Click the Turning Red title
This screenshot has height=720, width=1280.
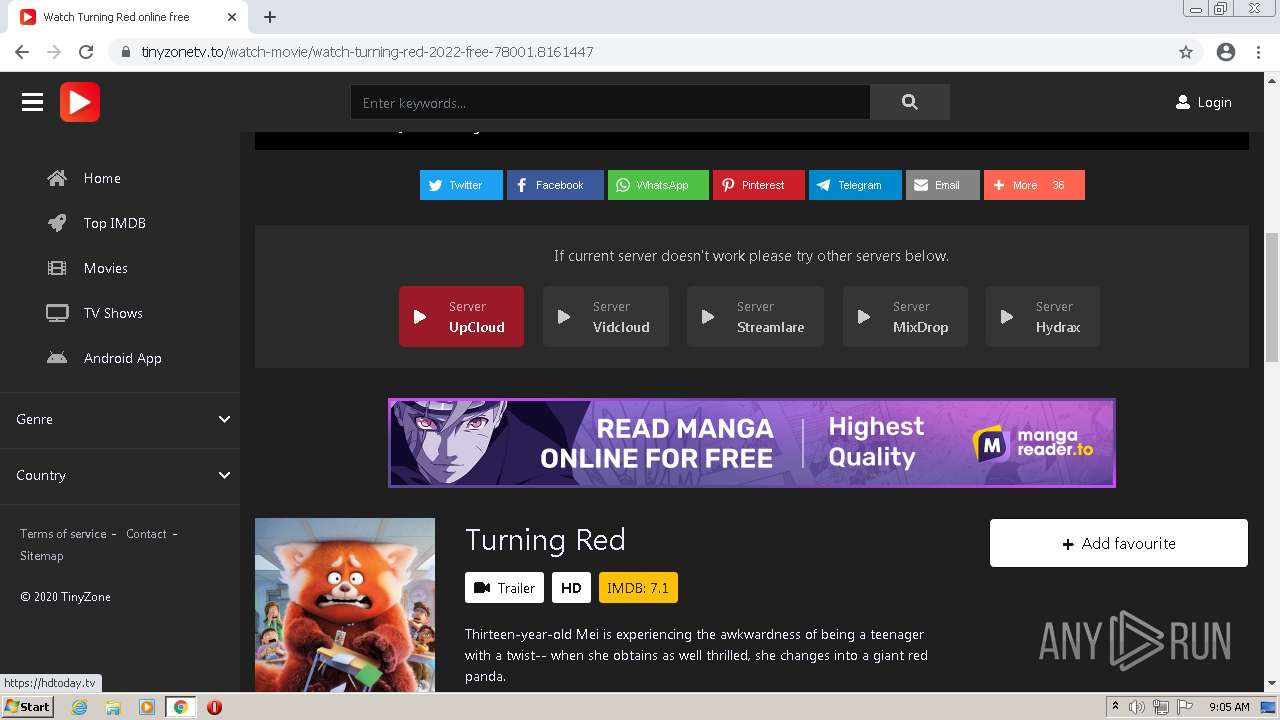pos(545,540)
